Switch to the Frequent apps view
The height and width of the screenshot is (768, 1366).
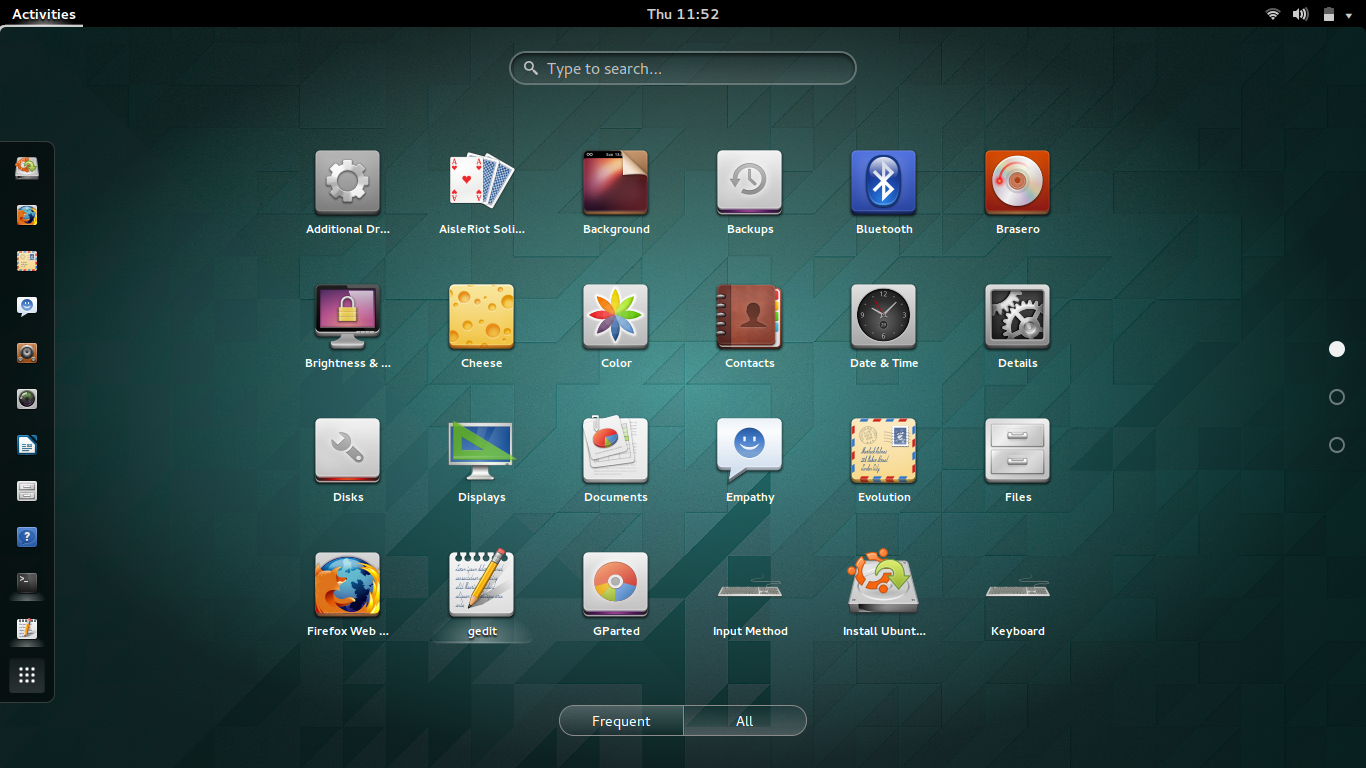(621, 720)
